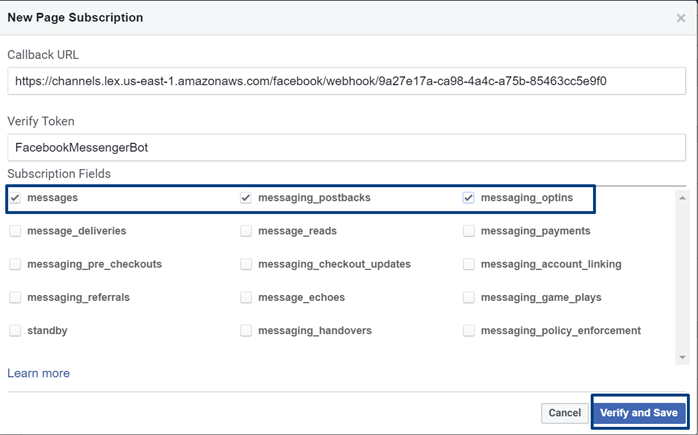Open the Learn more link

pos(38,373)
